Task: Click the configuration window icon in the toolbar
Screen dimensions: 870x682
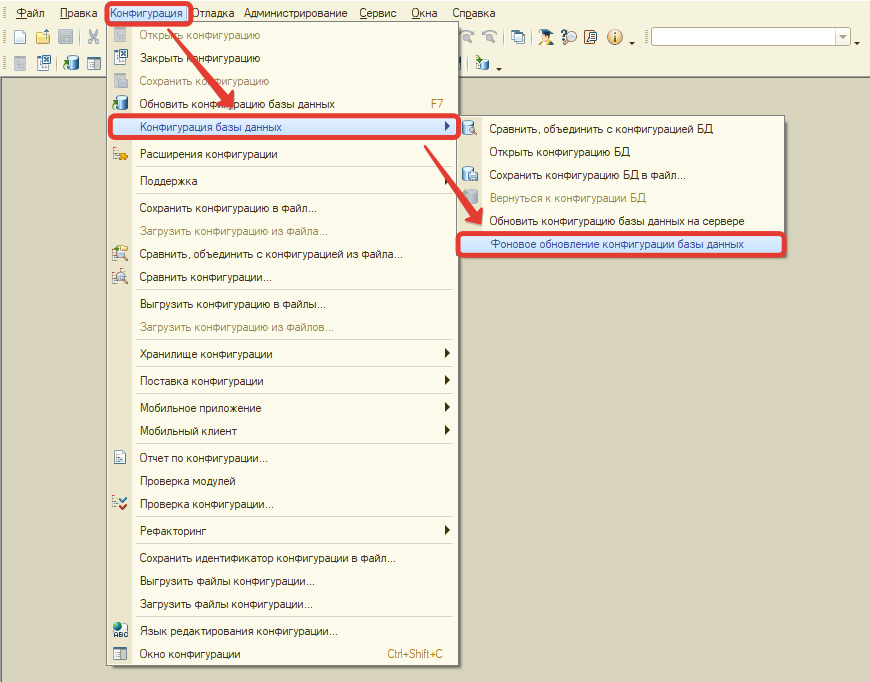Action: [x=94, y=63]
